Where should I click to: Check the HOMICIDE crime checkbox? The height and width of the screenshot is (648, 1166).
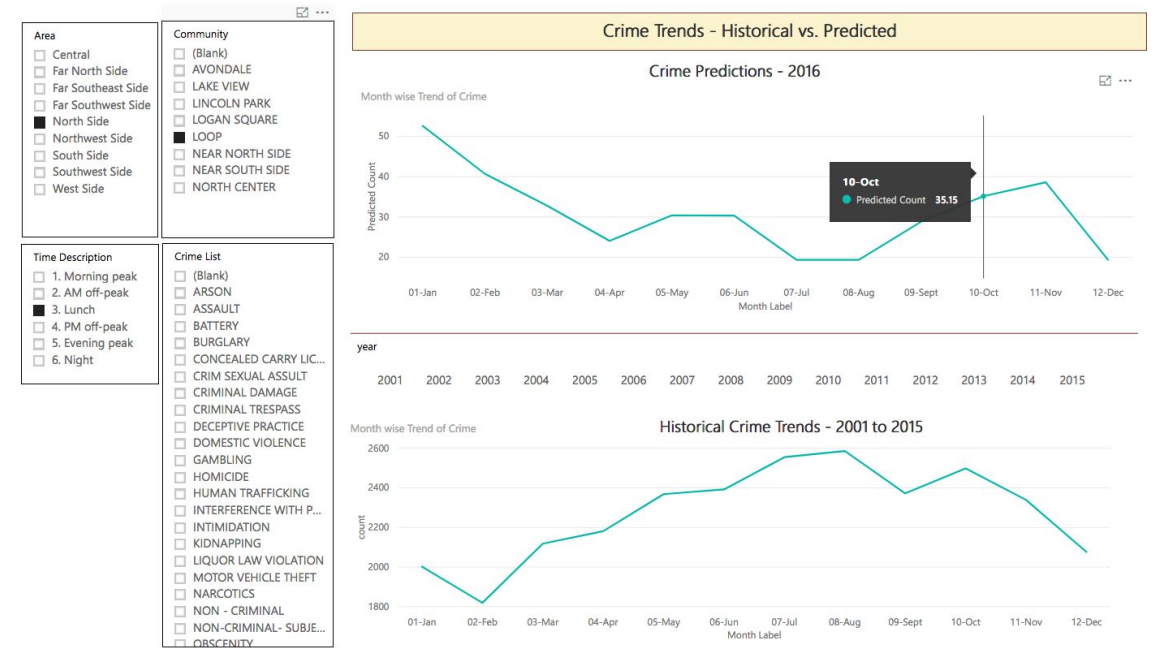coord(180,477)
